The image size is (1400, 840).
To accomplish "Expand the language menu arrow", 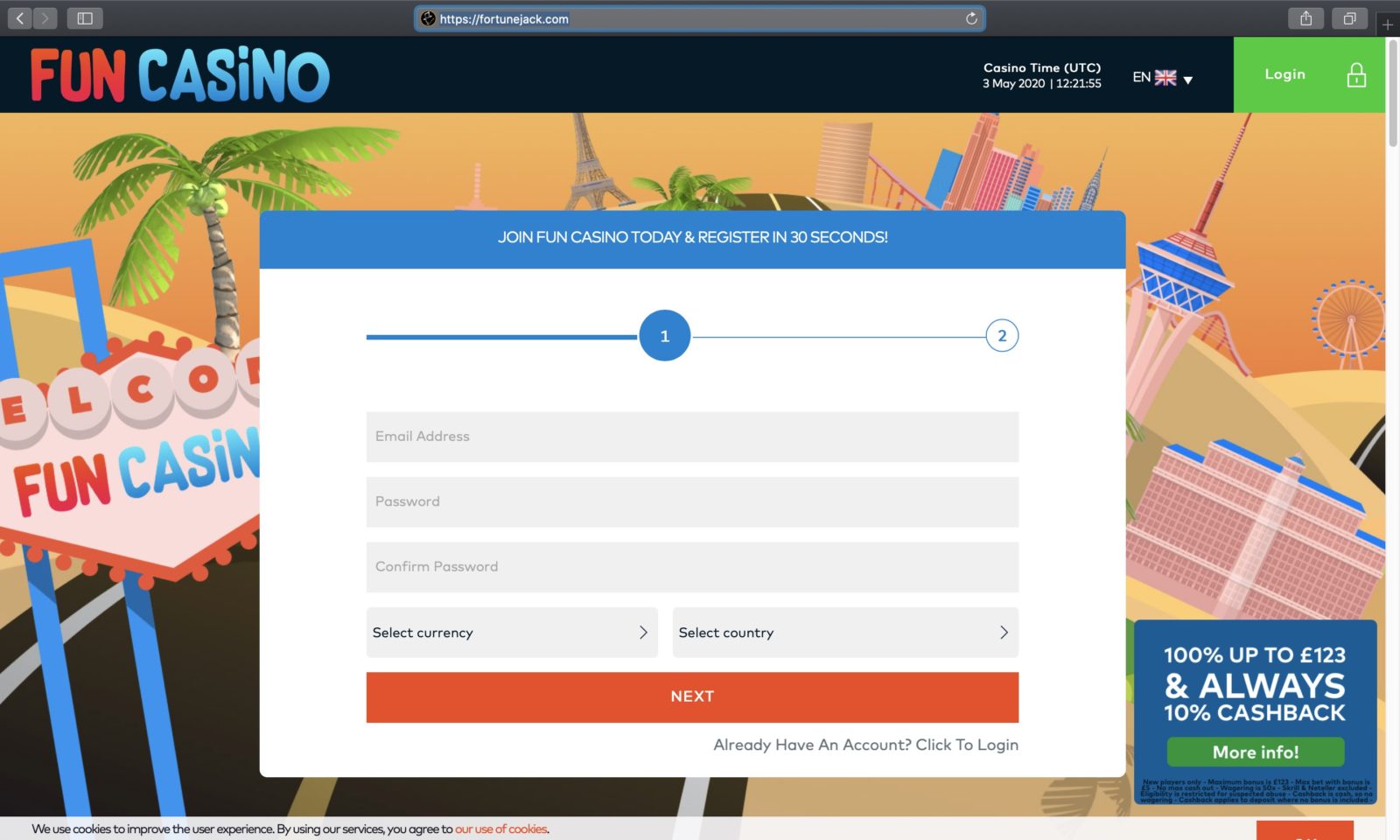I will point(1187,79).
